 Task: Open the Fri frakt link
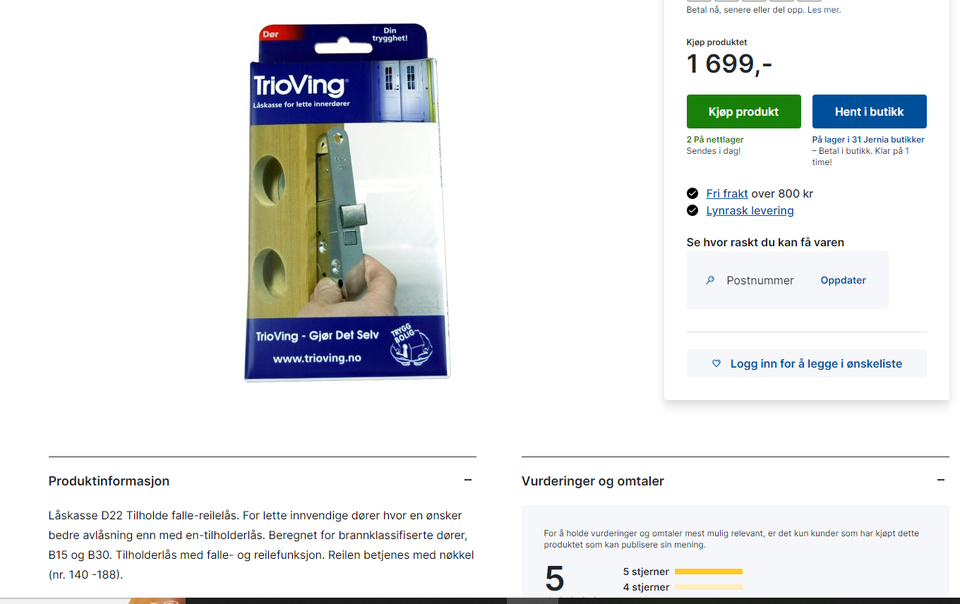tap(727, 193)
